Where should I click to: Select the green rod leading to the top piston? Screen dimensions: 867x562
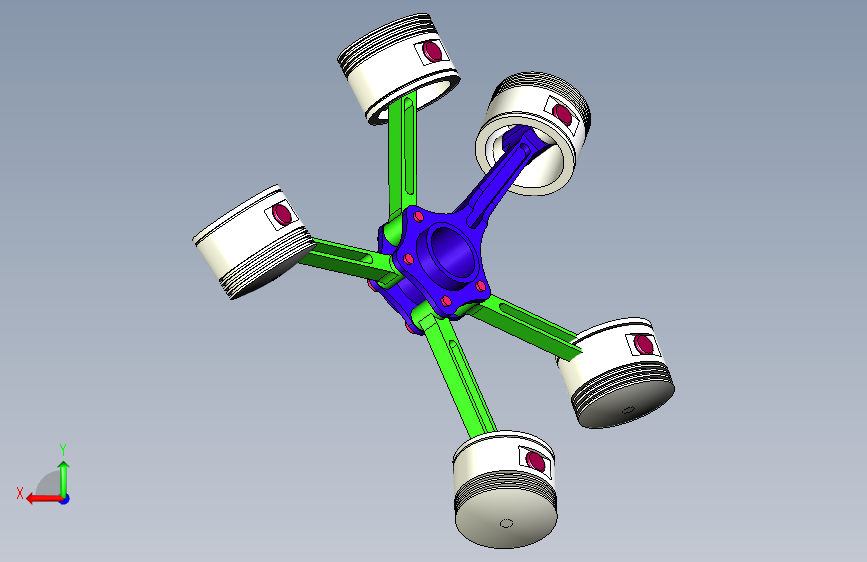pos(403,156)
